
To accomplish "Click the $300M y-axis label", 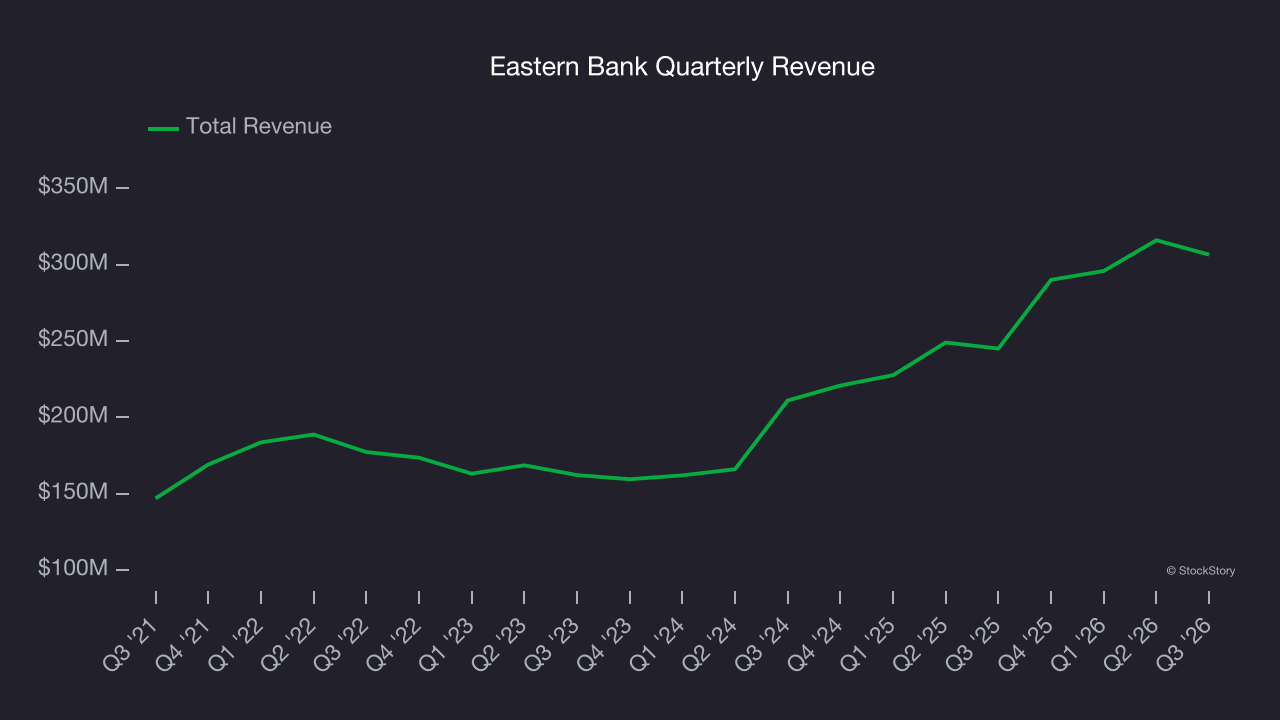I will pyautogui.click(x=73, y=263).
